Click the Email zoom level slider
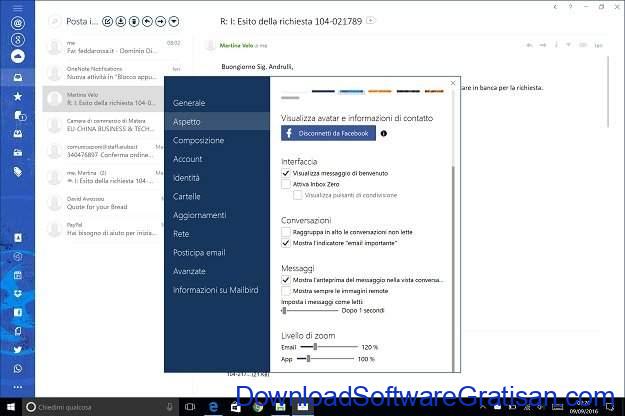 point(329,347)
